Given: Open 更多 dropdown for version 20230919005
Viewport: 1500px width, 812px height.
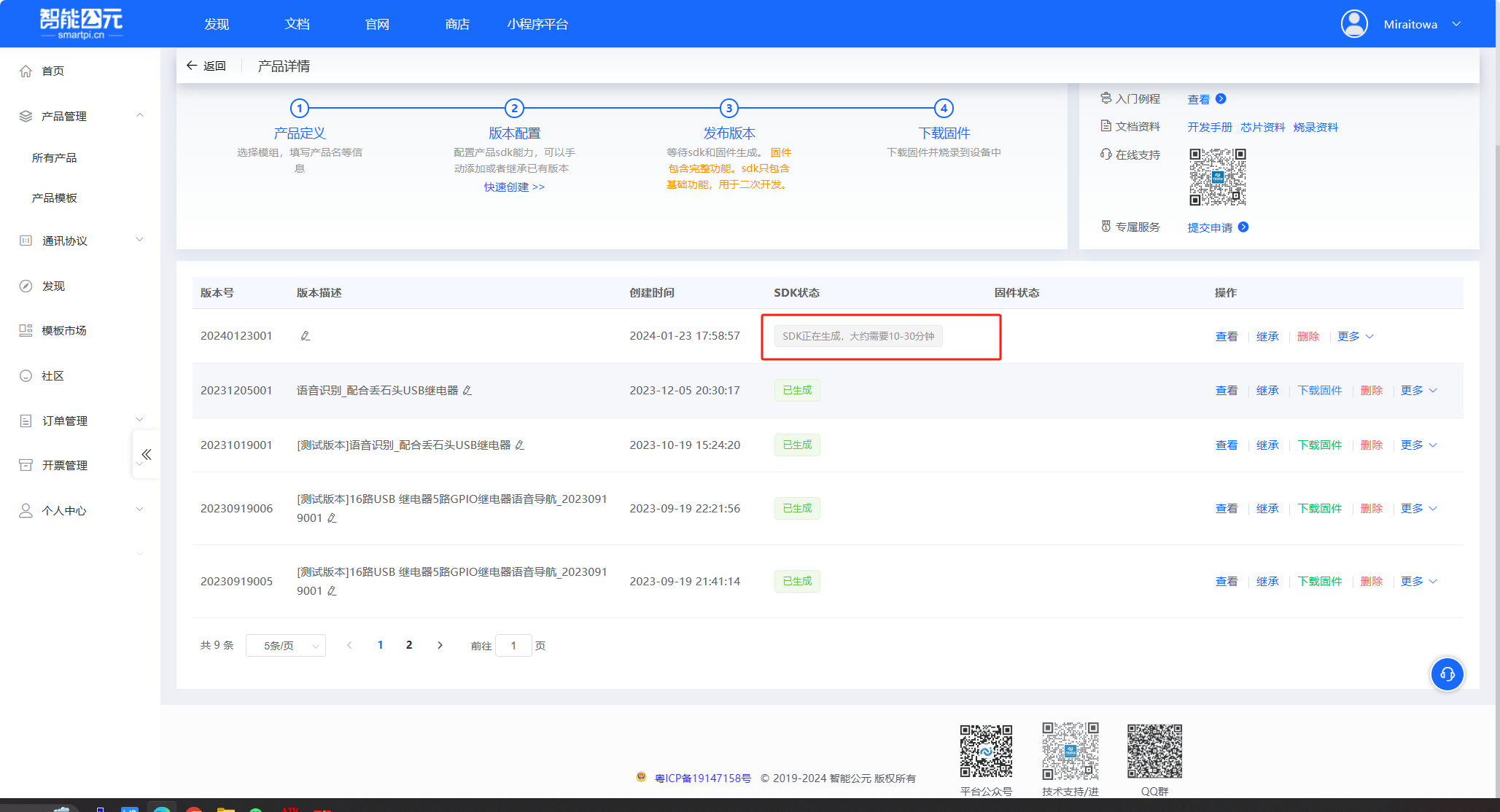Looking at the screenshot, I should click(1419, 581).
